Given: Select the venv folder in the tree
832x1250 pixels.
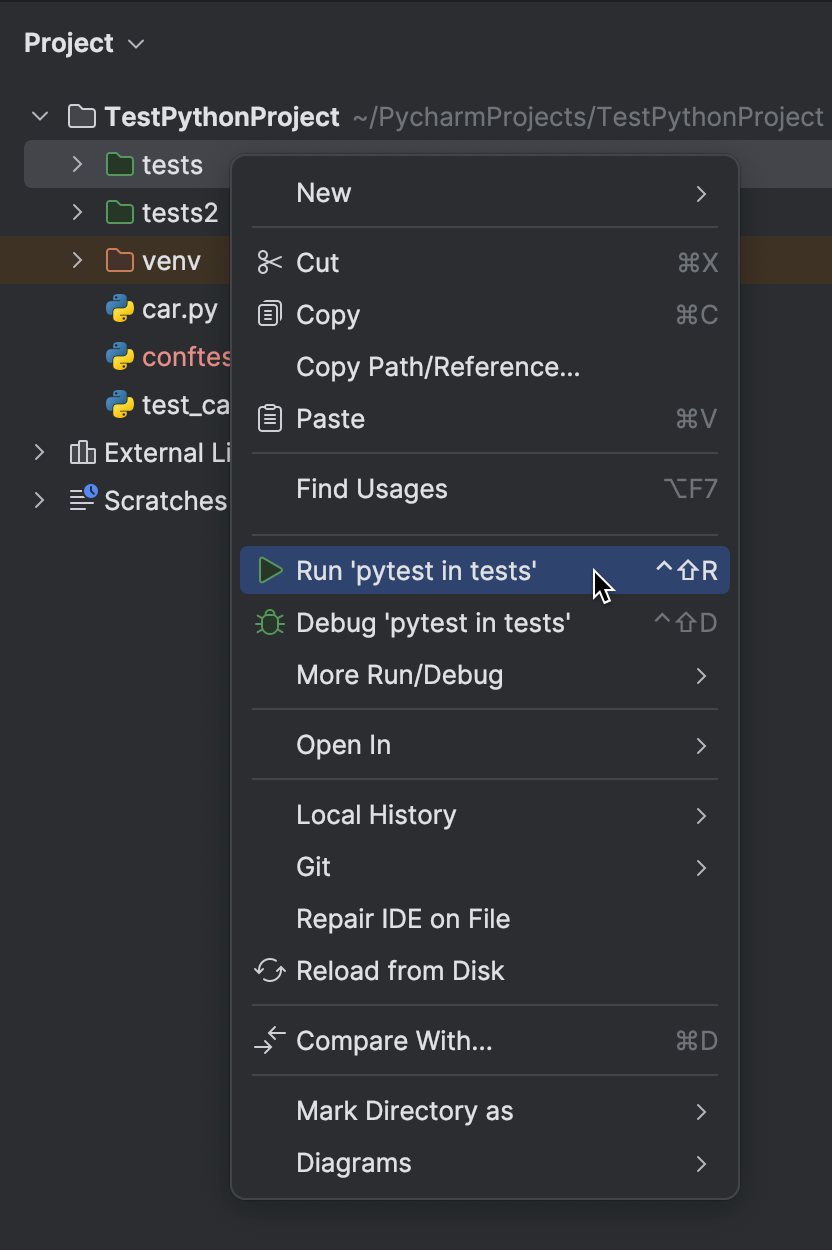Looking at the screenshot, I should point(160,260).
